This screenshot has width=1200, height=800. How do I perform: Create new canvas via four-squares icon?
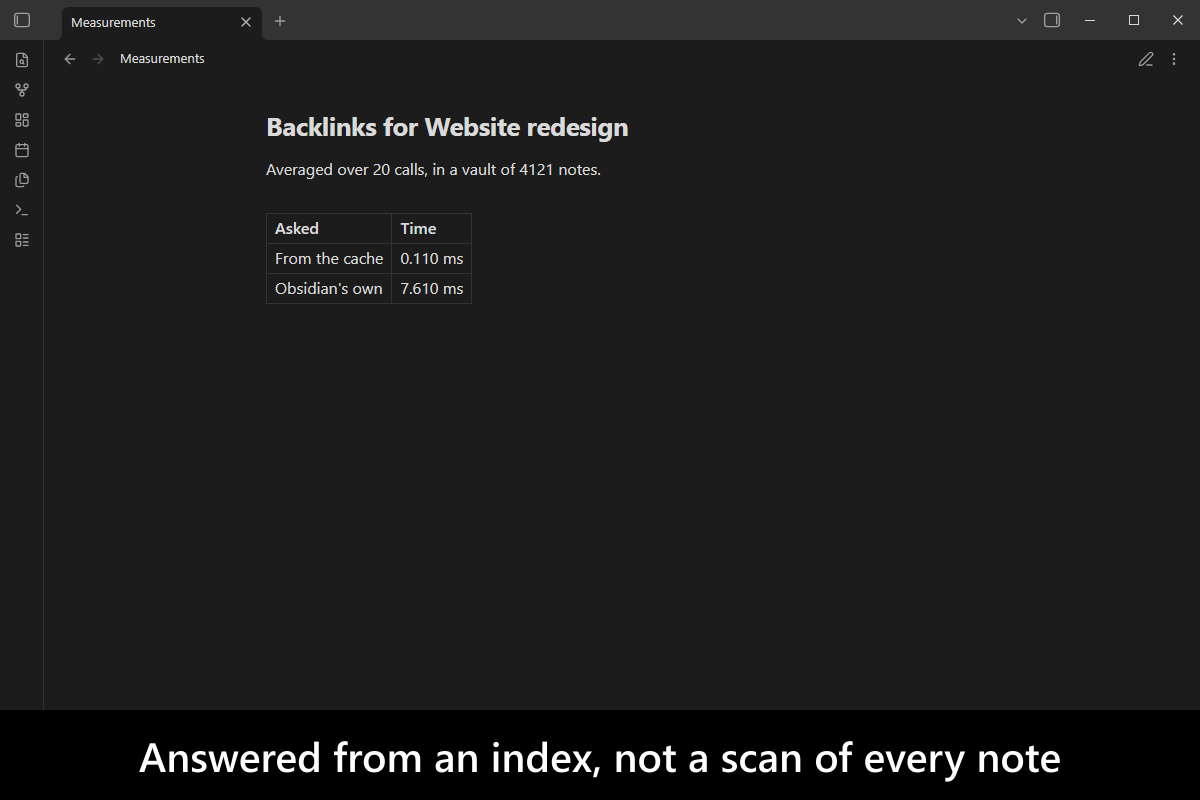22,120
